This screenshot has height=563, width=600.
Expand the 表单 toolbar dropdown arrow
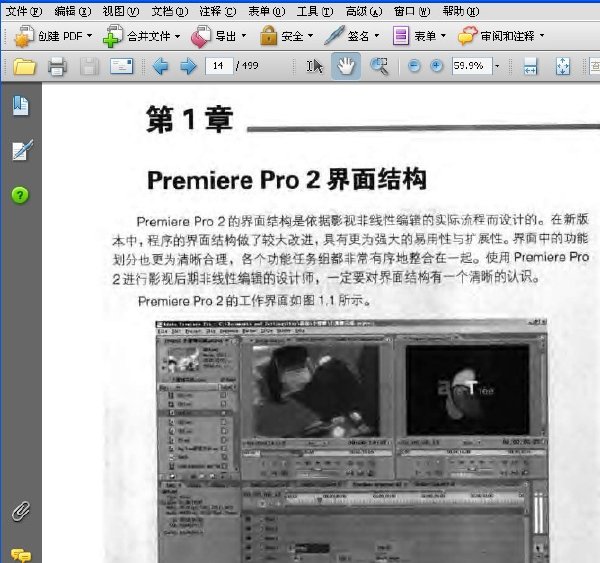point(443,36)
